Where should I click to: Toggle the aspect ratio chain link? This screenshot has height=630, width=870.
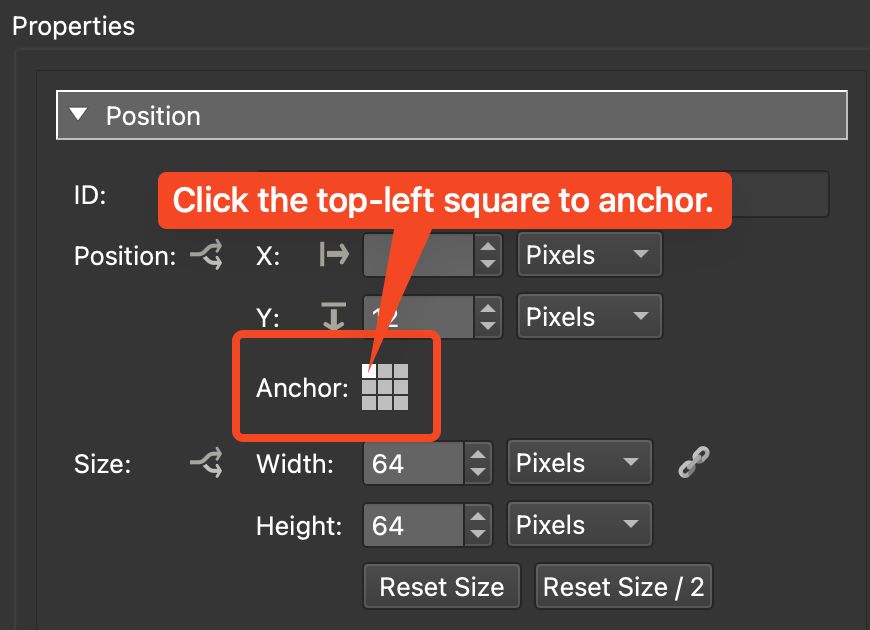693,463
